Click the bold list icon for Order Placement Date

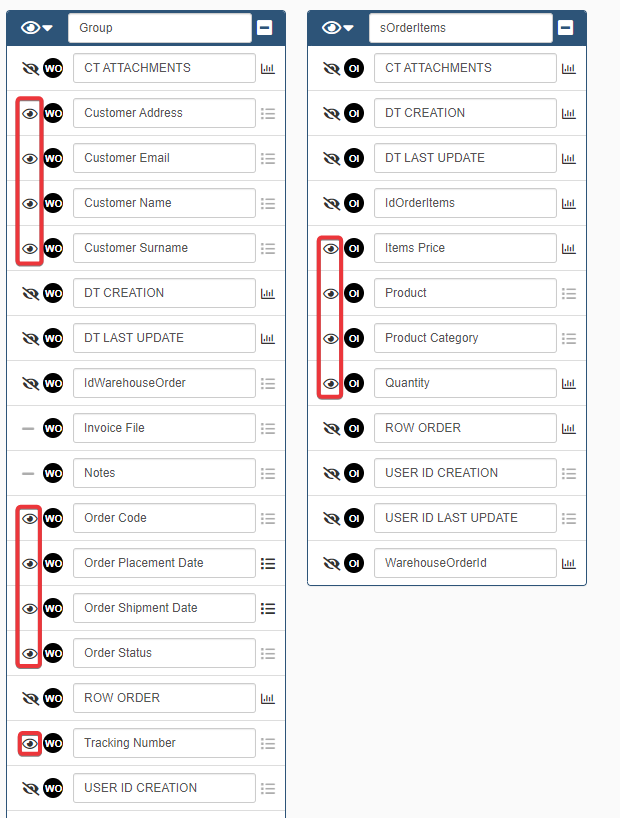(x=267, y=564)
